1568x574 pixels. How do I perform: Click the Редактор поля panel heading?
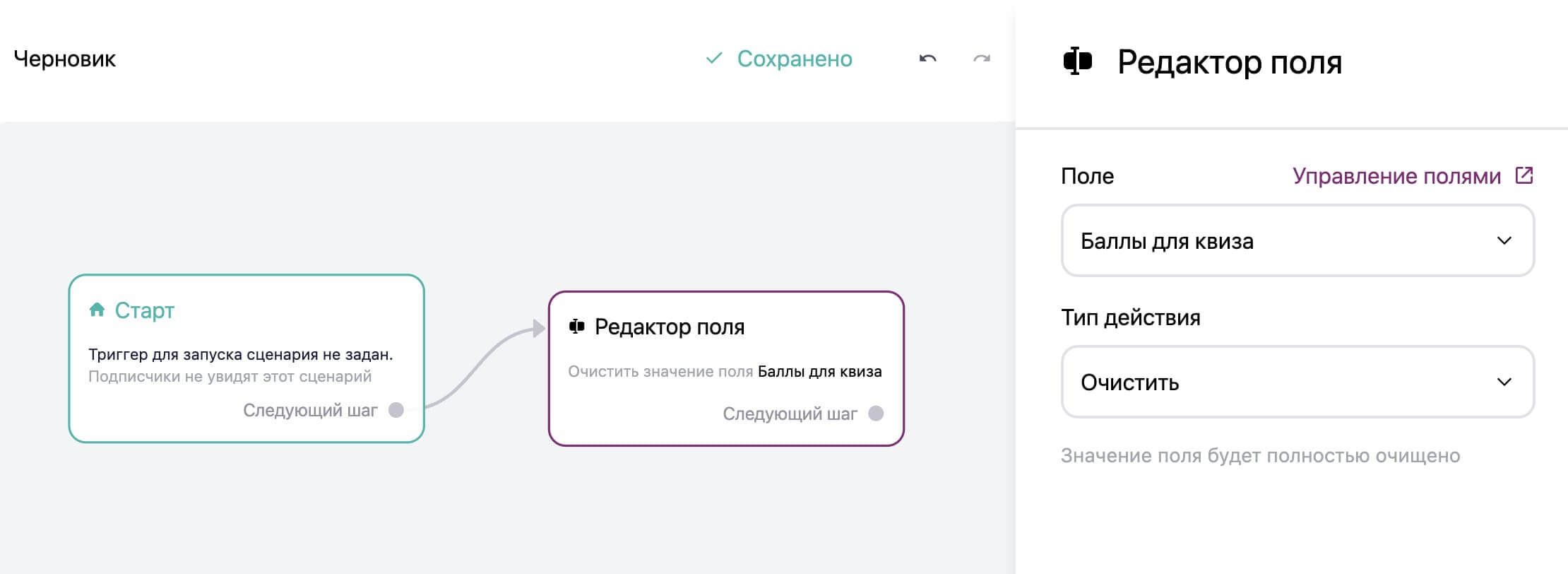1230,62
